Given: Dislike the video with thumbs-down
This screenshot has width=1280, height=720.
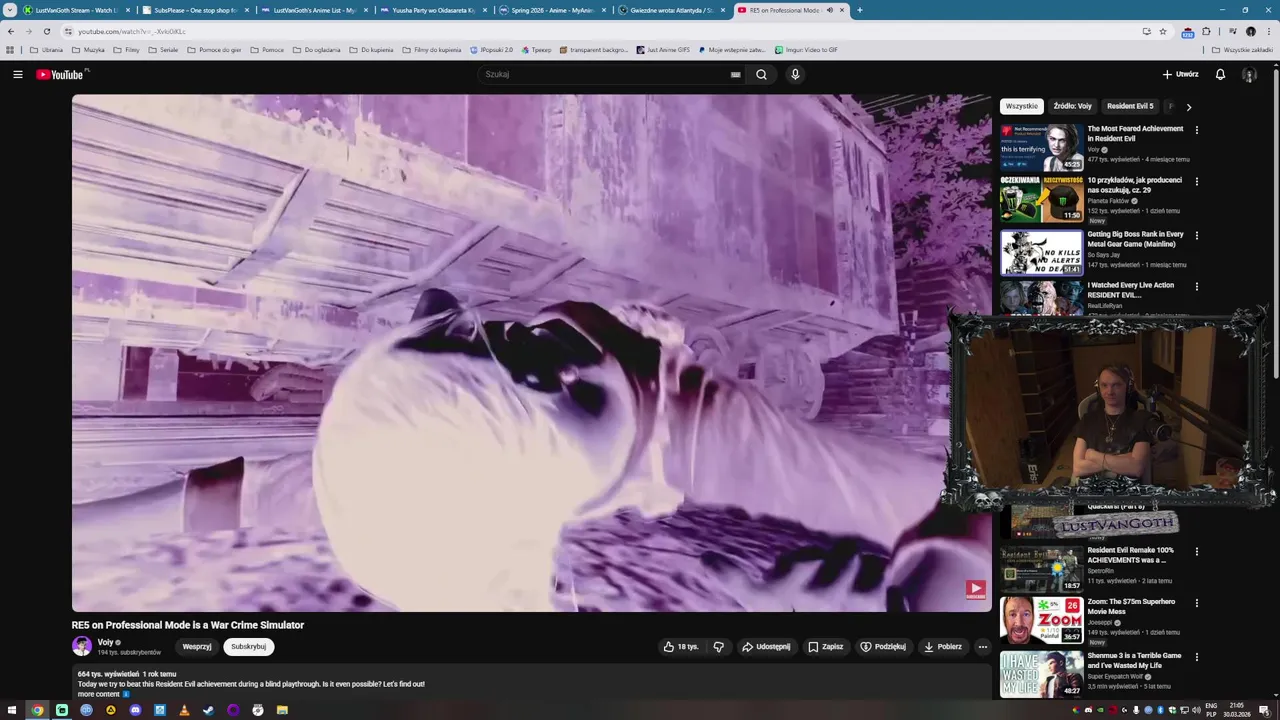Looking at the screenshot, I should point(718,647).
